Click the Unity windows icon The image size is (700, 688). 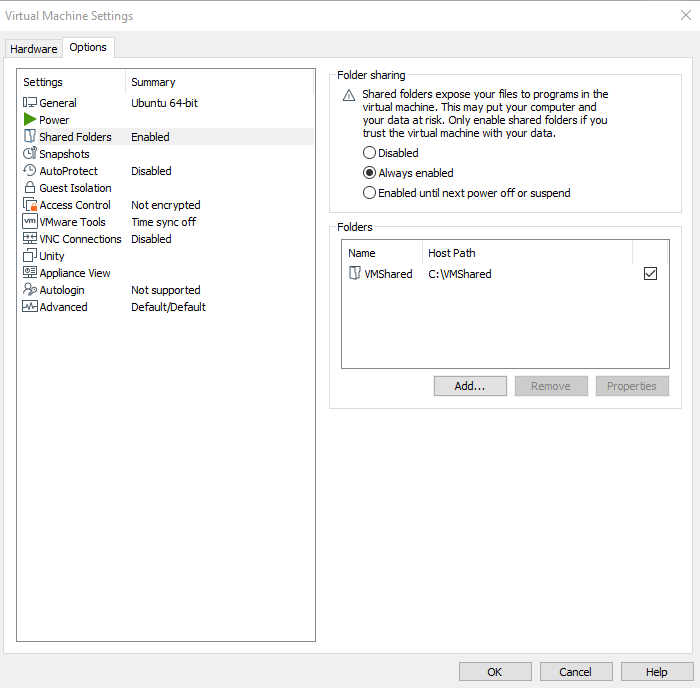(29, 255)
